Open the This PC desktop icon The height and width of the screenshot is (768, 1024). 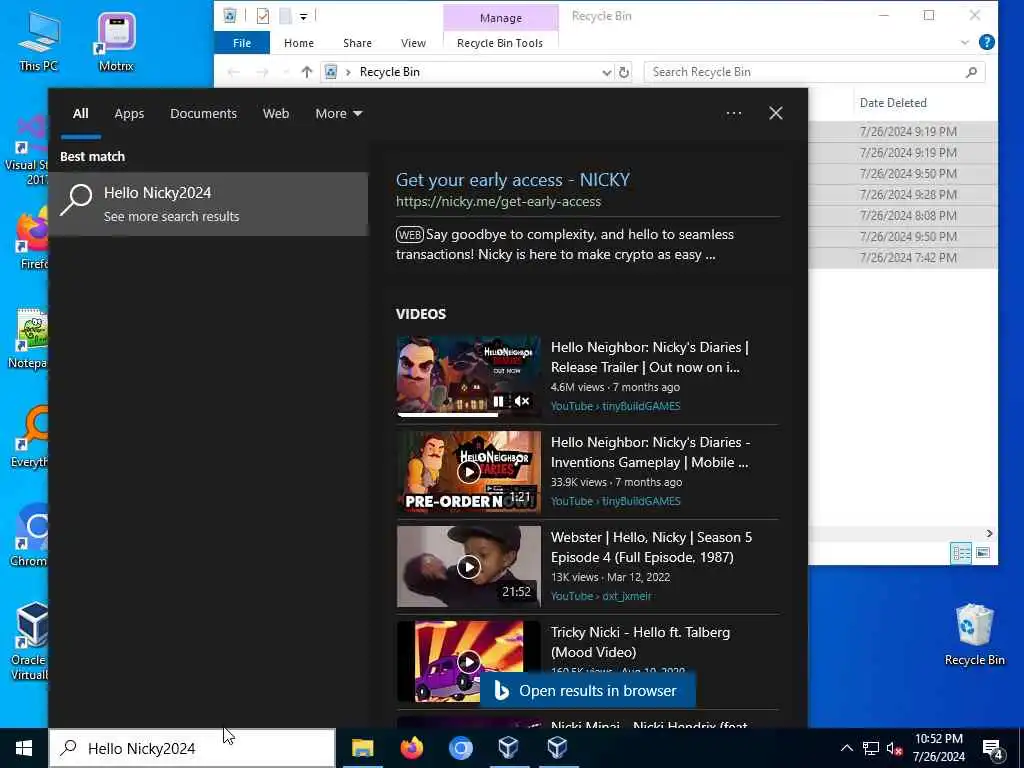39,40
